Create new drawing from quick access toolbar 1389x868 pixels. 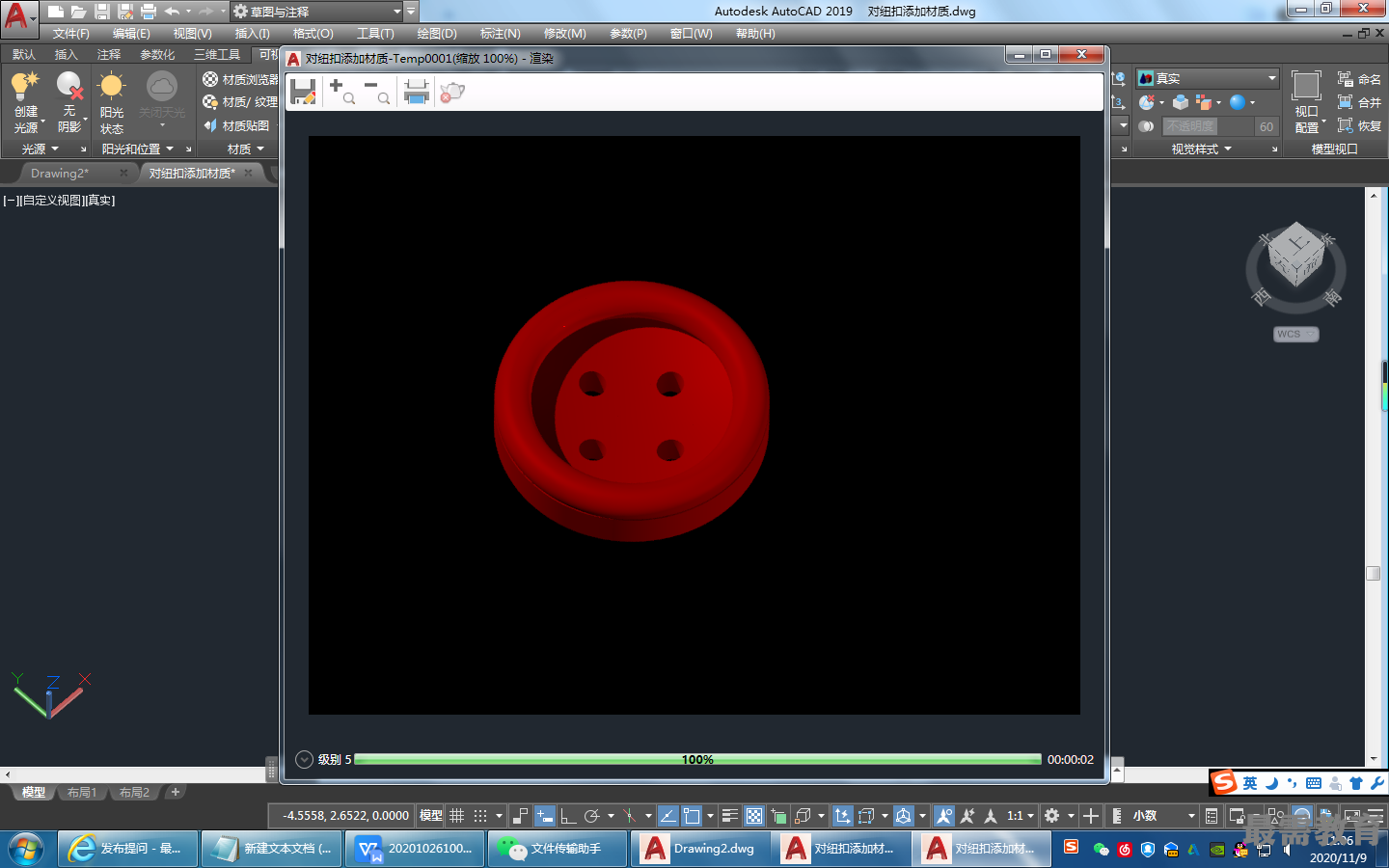pos(56,12)
